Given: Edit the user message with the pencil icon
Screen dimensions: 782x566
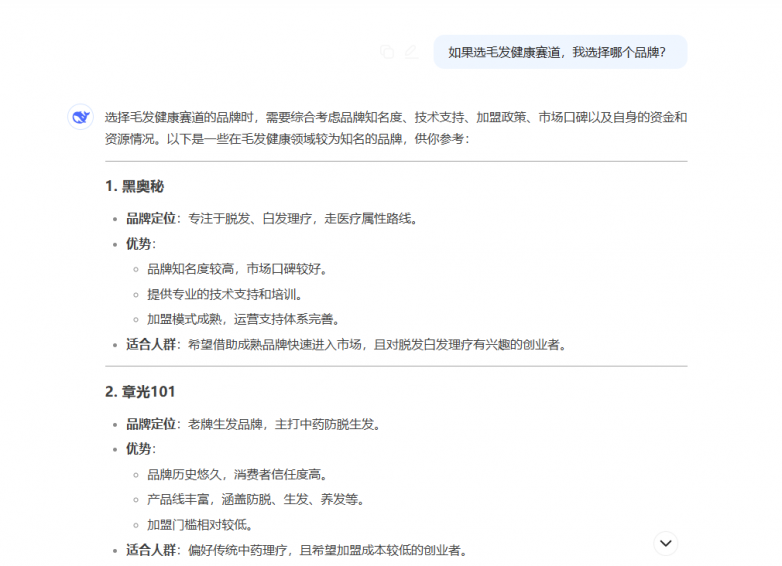Looking at the screenshot, I should pos(411,52).
